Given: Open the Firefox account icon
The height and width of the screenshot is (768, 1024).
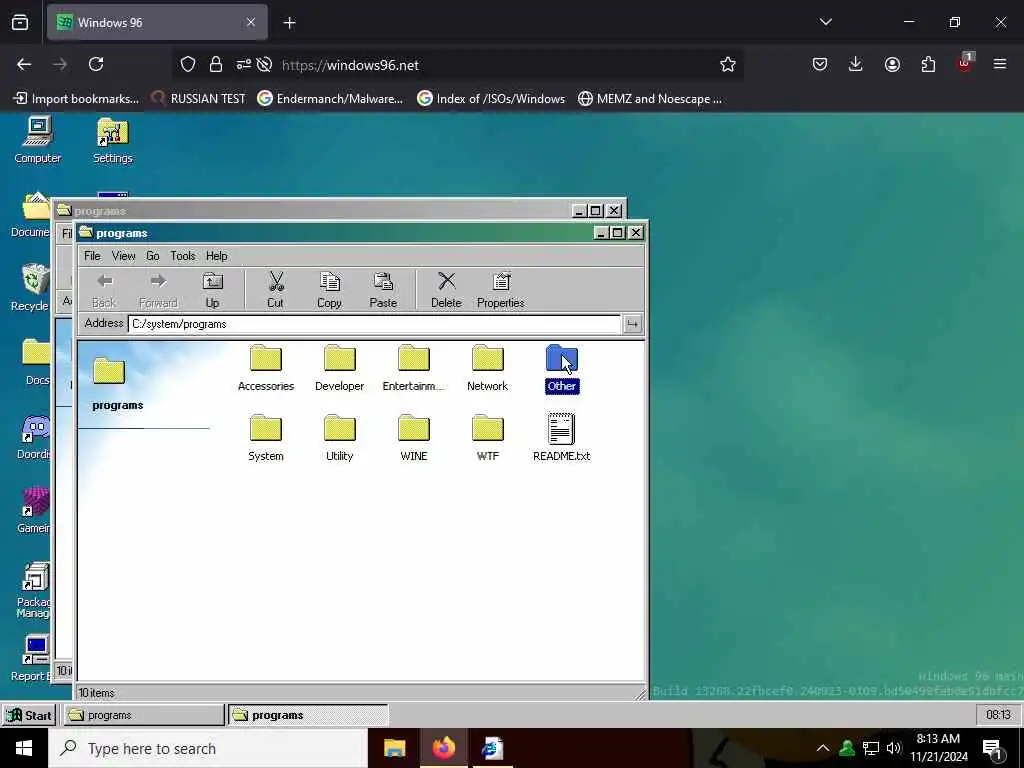Looking at the screenshot, I should coord(892,64).
